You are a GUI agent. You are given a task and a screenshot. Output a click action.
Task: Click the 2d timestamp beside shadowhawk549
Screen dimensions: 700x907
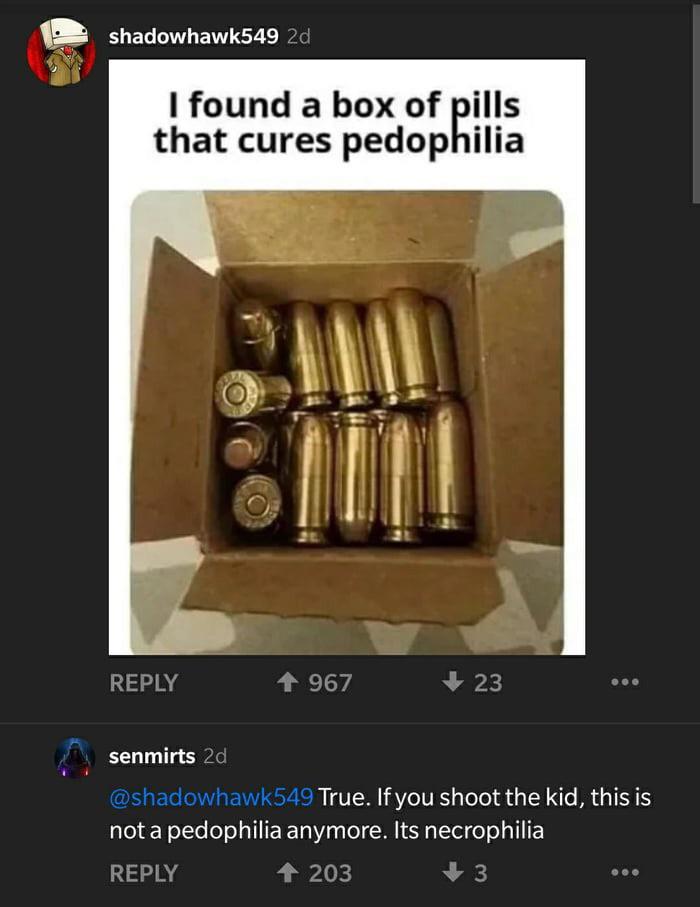(299, 36)
